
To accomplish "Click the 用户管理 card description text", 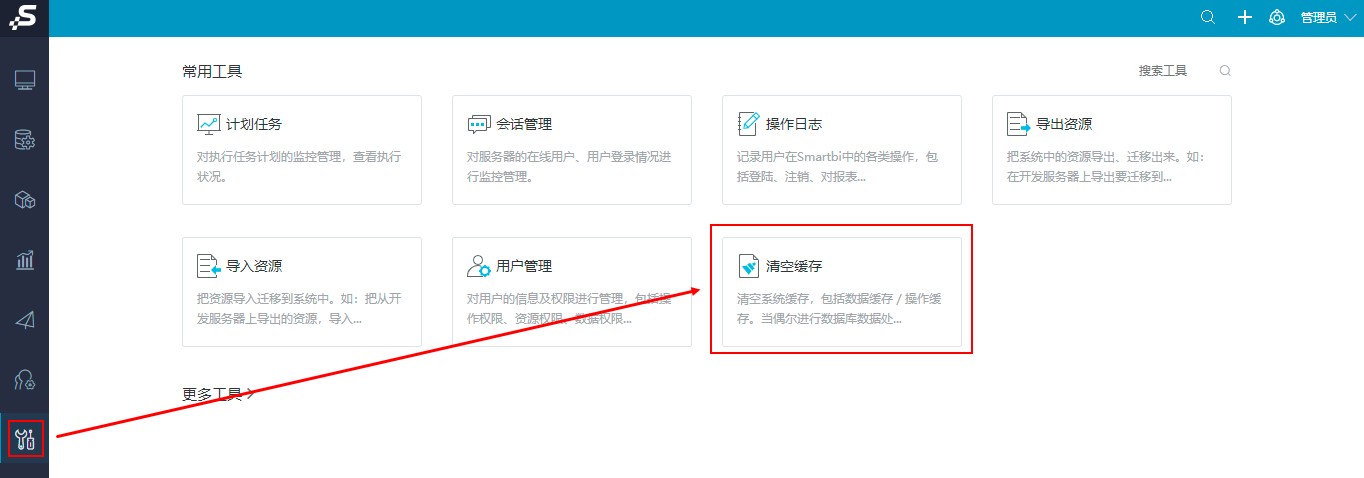I will pos(569,309).
